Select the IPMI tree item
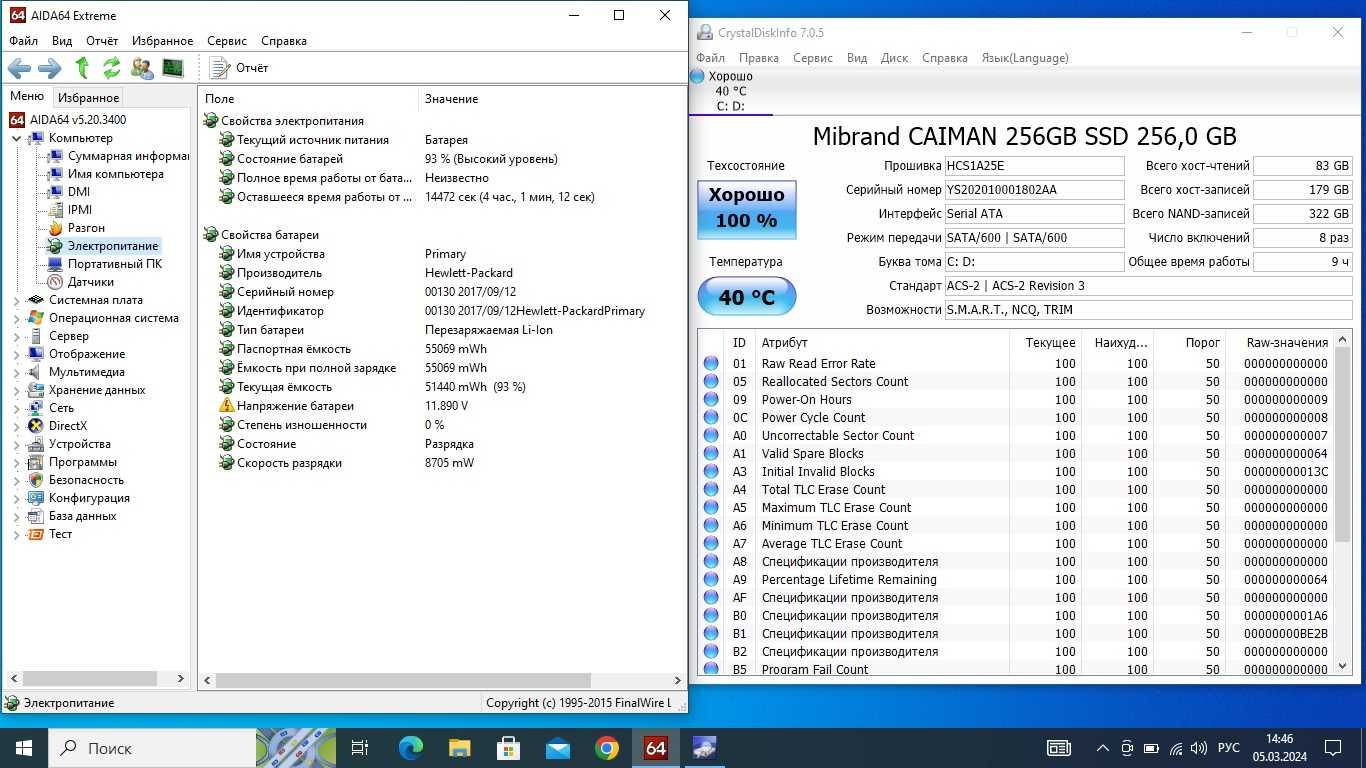Image resolution: width=1366 pixels, height=768 pixels. coord(80,210)
